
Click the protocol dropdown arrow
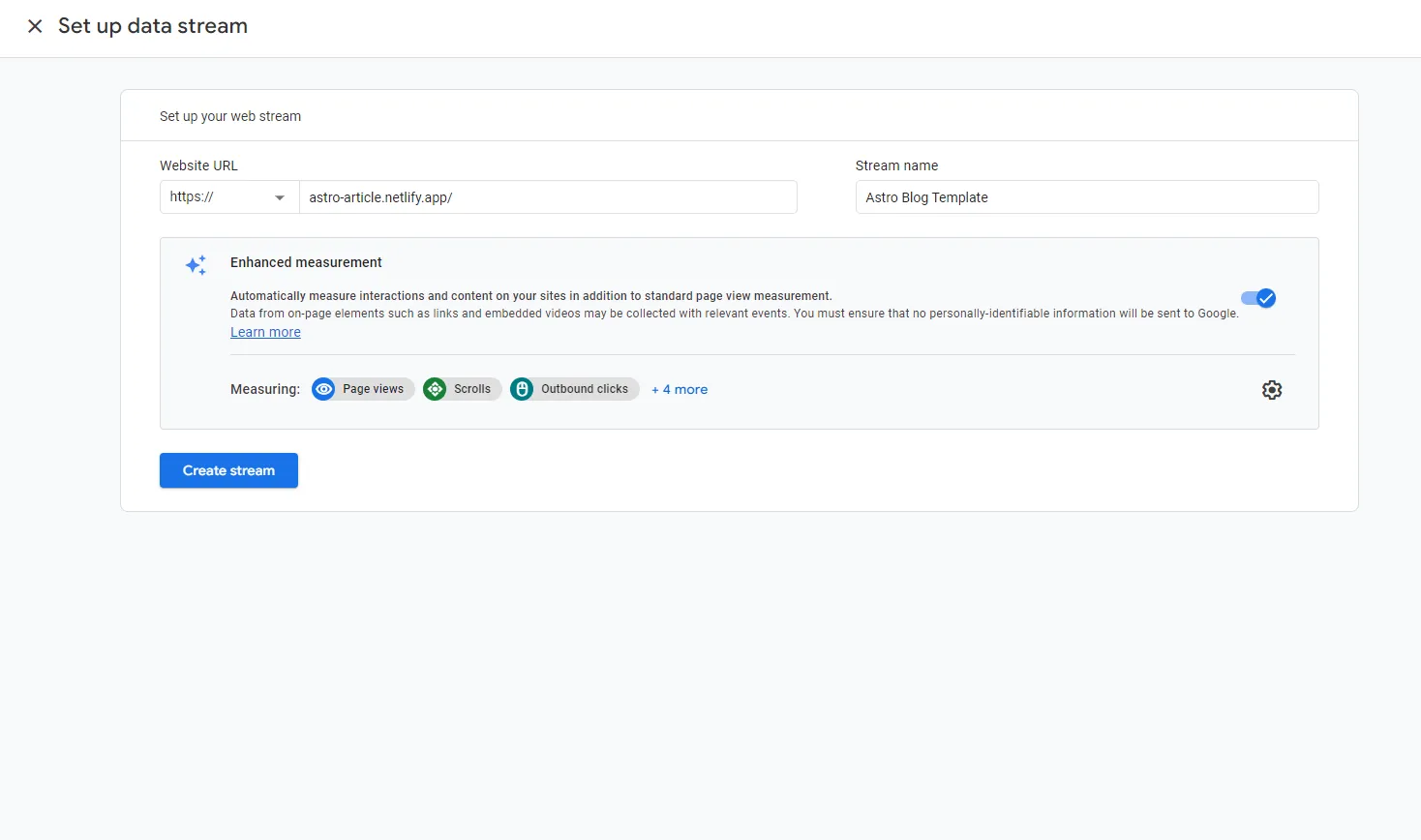point(280,197)
